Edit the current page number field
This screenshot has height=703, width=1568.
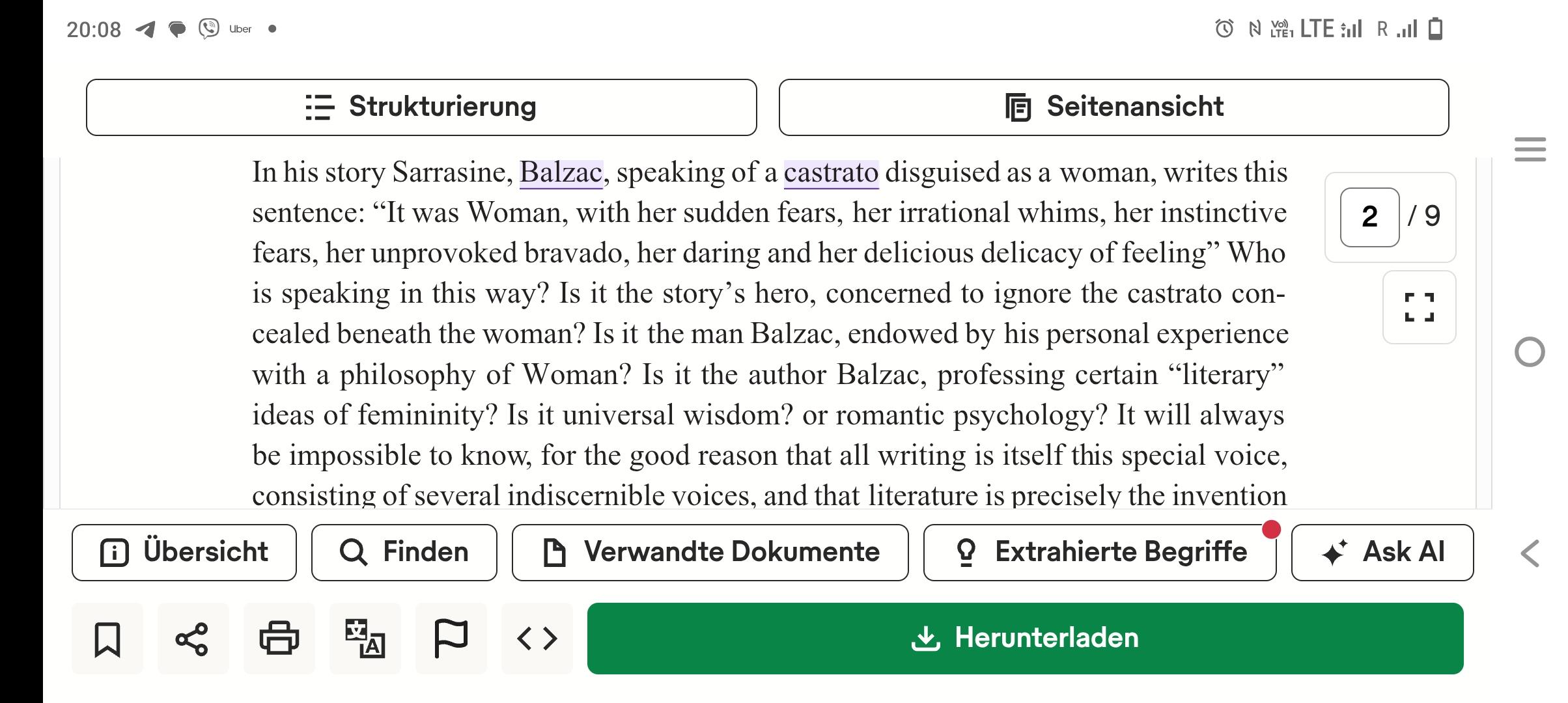(1370, 217)
